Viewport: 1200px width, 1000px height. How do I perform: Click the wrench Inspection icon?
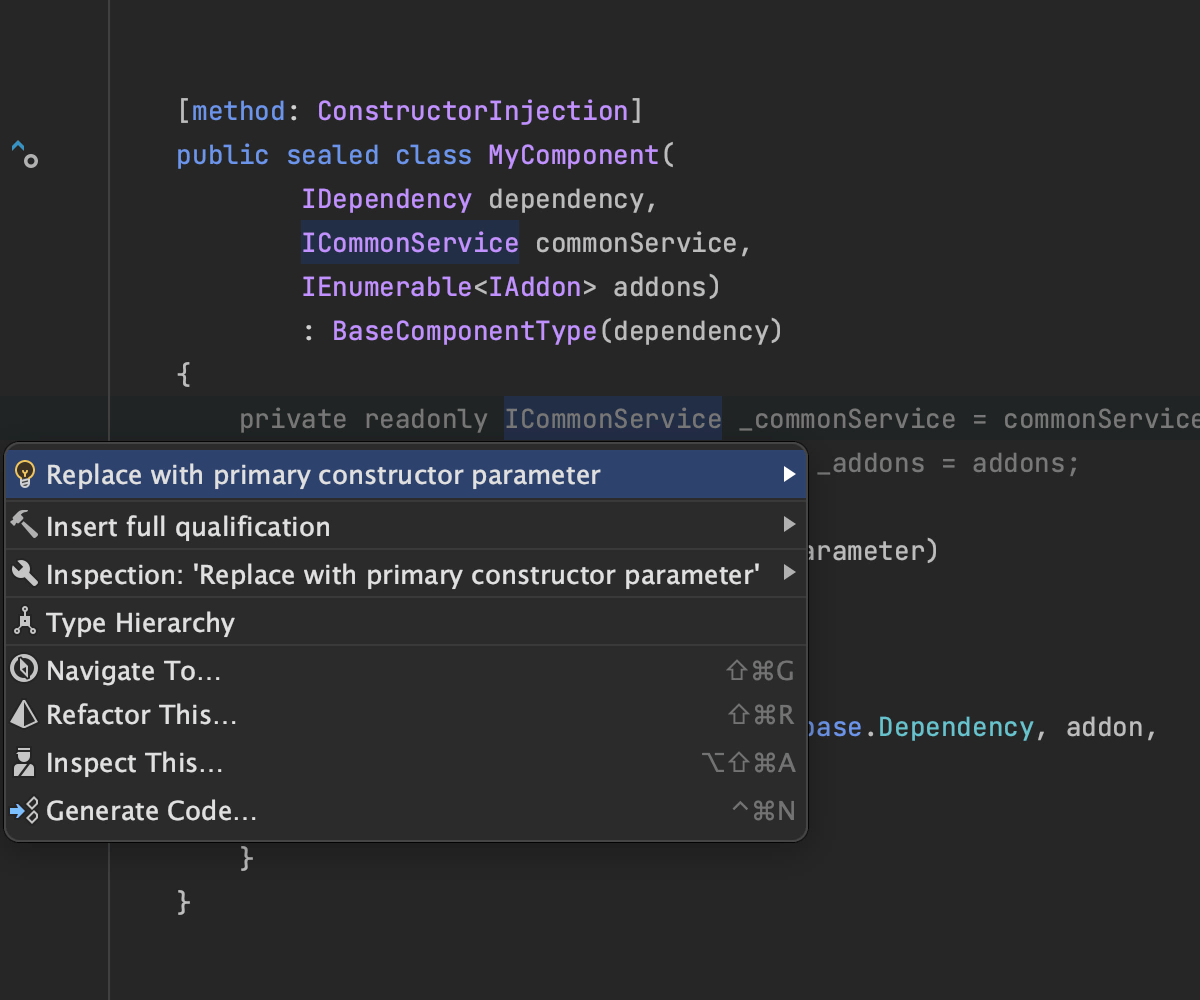click(x=24, y=573)
